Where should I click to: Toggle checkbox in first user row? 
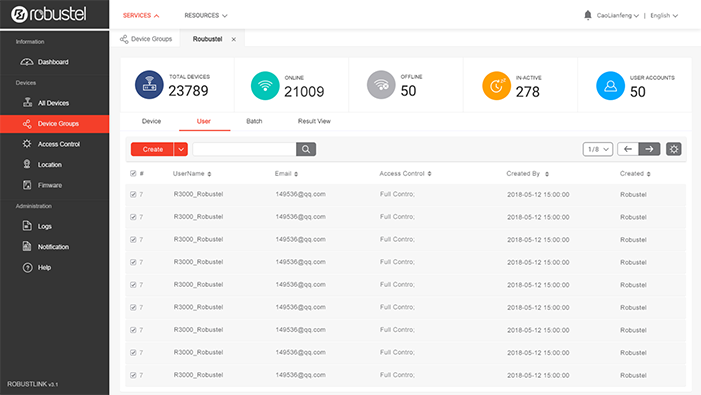[133, 194]
